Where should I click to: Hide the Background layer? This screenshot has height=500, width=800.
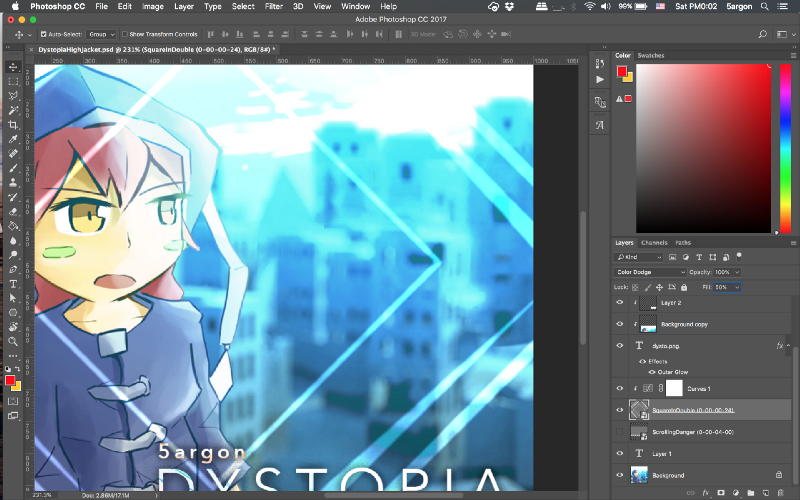619,475
